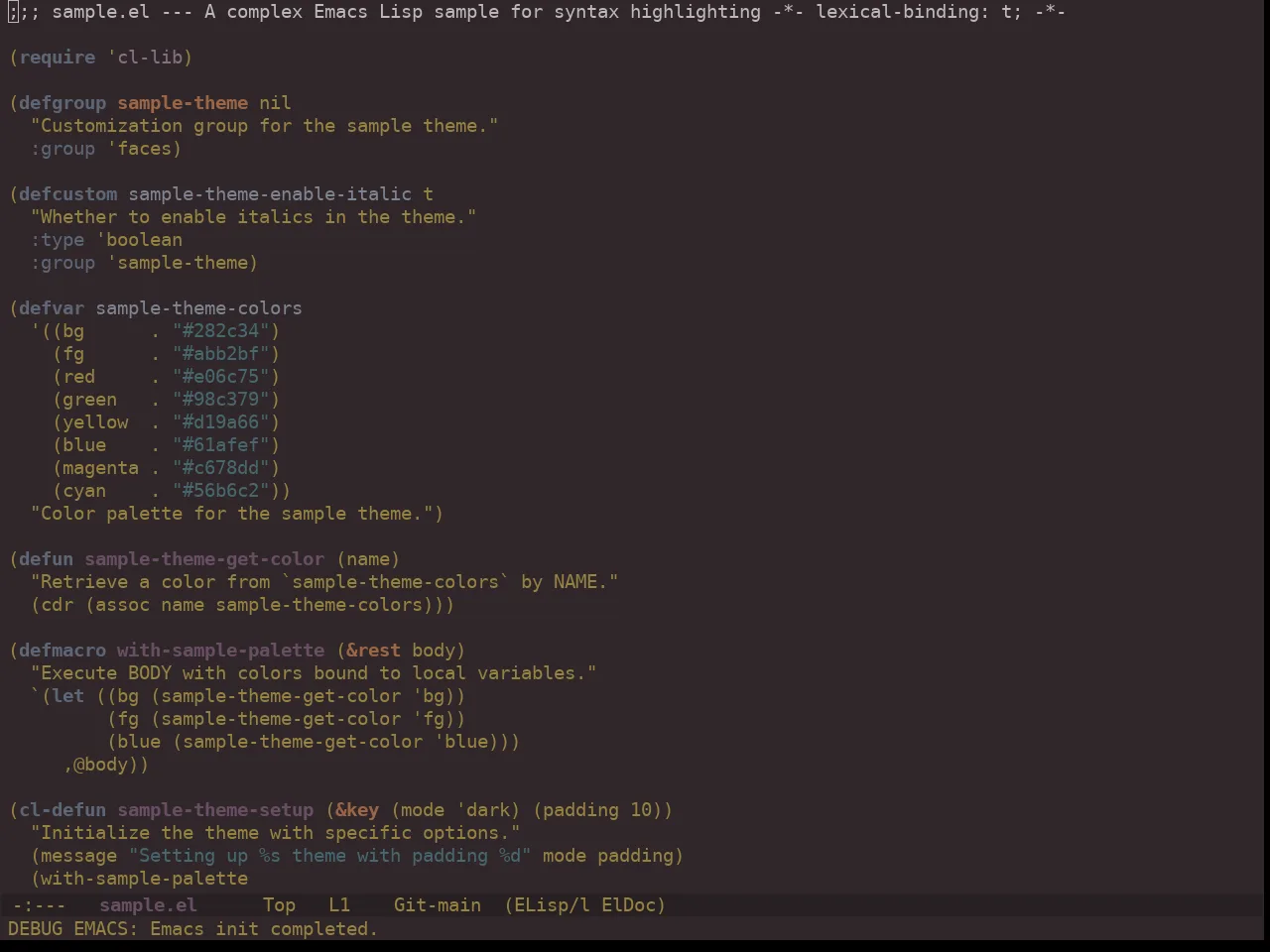Click on 'boolean symbol
This screenshot has height=952, width=1270.
pos(140,240)
